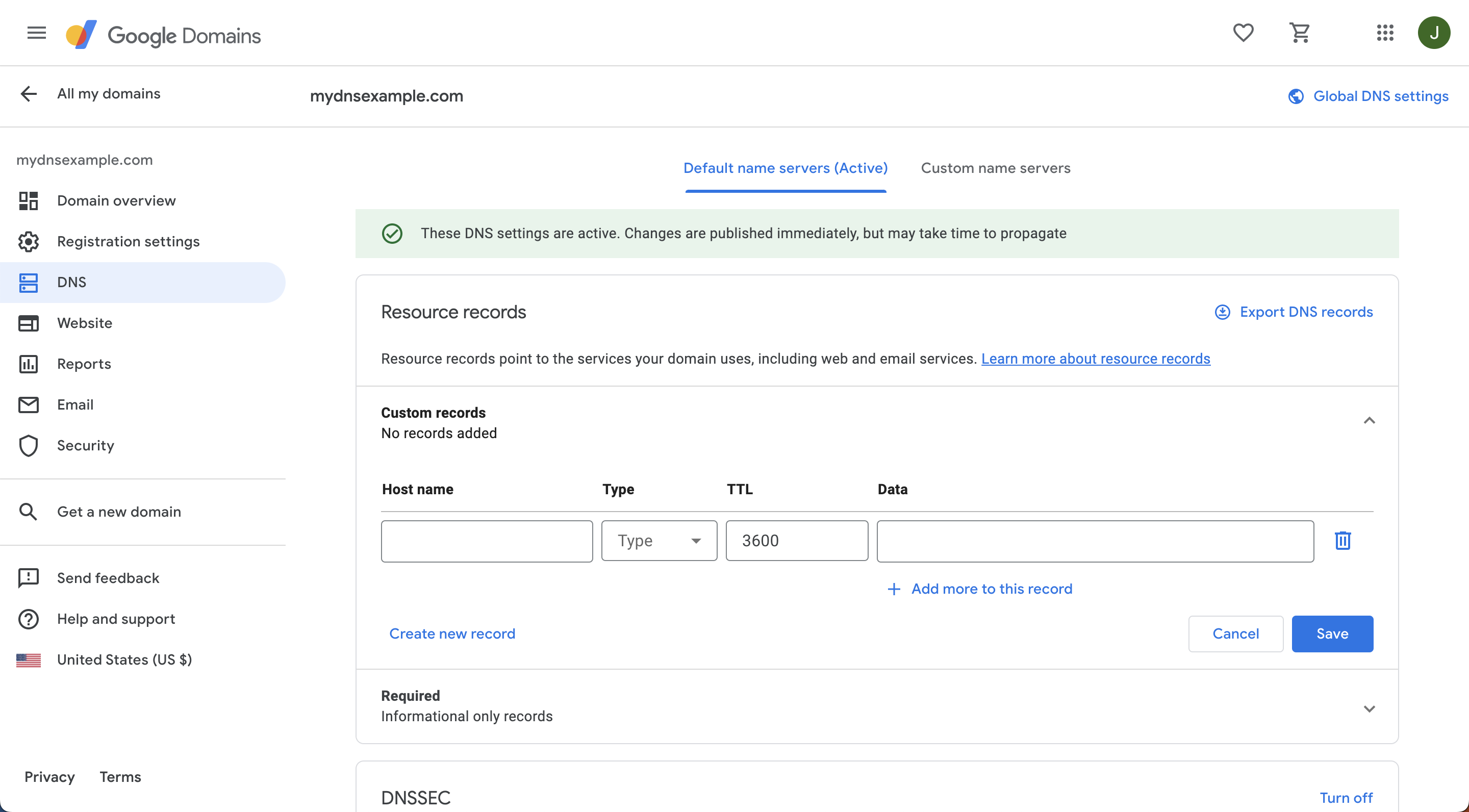Select Domain overview in the sidebar
The image size is (1469, 812).
[x=116, y=200]
